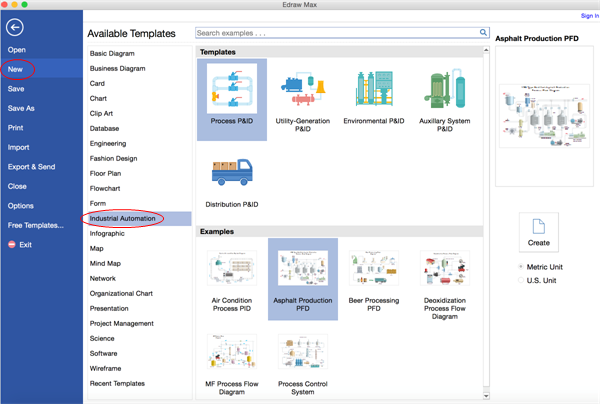Open the Air Condition Process PID example
The image size is (600, 404).
(x=231, y=270)
